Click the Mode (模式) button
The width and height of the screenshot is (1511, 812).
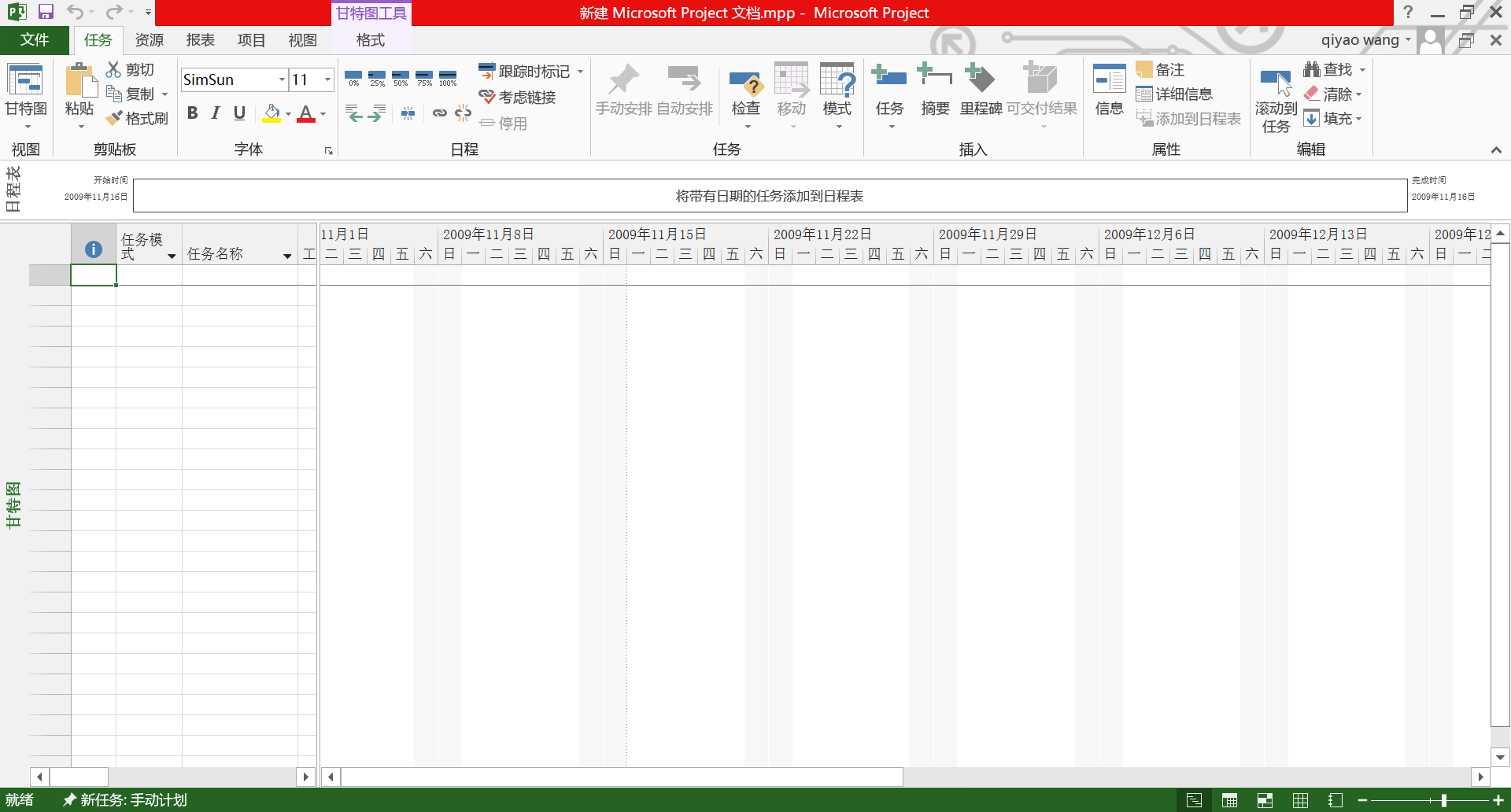pos(837,96)
